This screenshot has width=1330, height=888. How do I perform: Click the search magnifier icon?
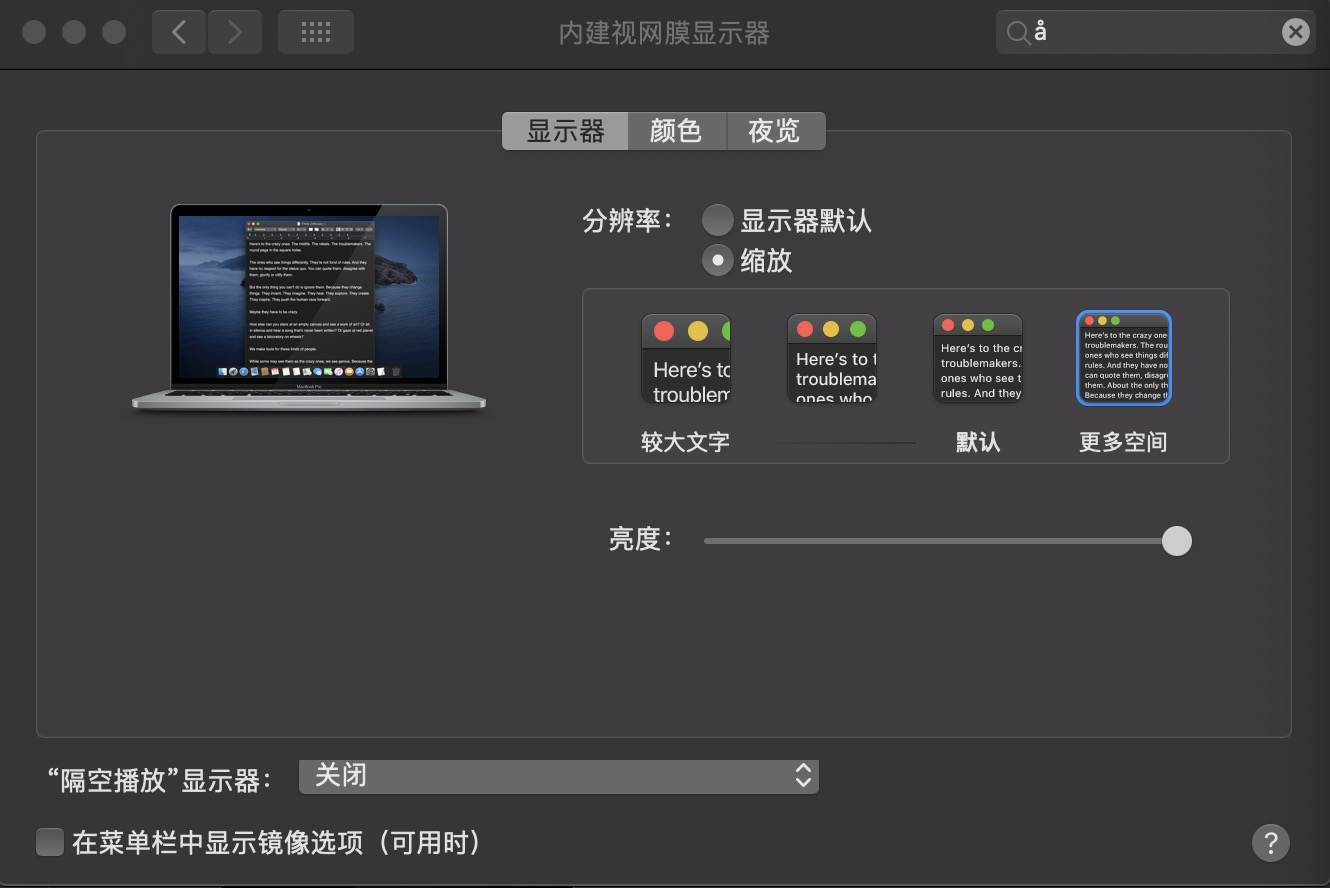click(x=1017, y=33)
